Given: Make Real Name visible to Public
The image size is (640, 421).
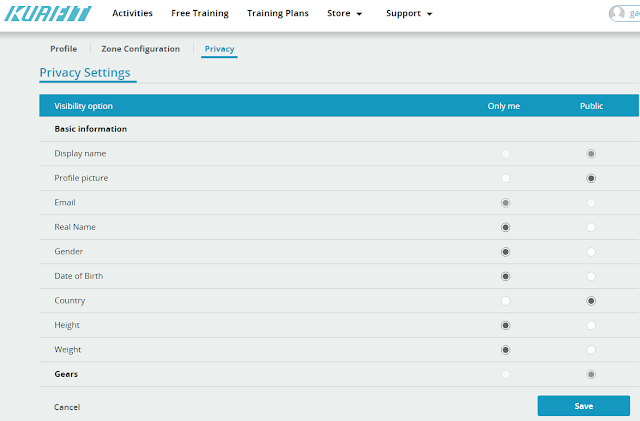Looking at the screenshot, I should [x=591, y=227].
